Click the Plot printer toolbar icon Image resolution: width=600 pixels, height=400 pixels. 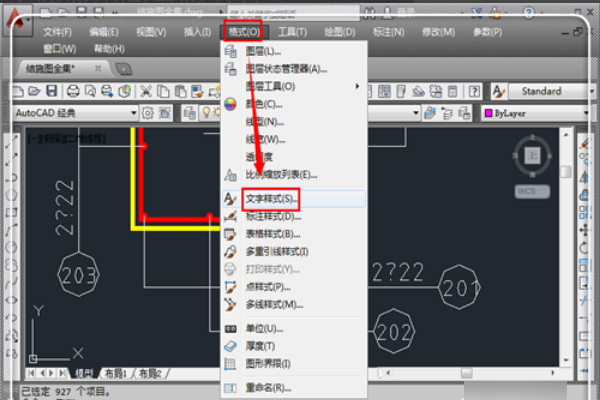[73, 91]
